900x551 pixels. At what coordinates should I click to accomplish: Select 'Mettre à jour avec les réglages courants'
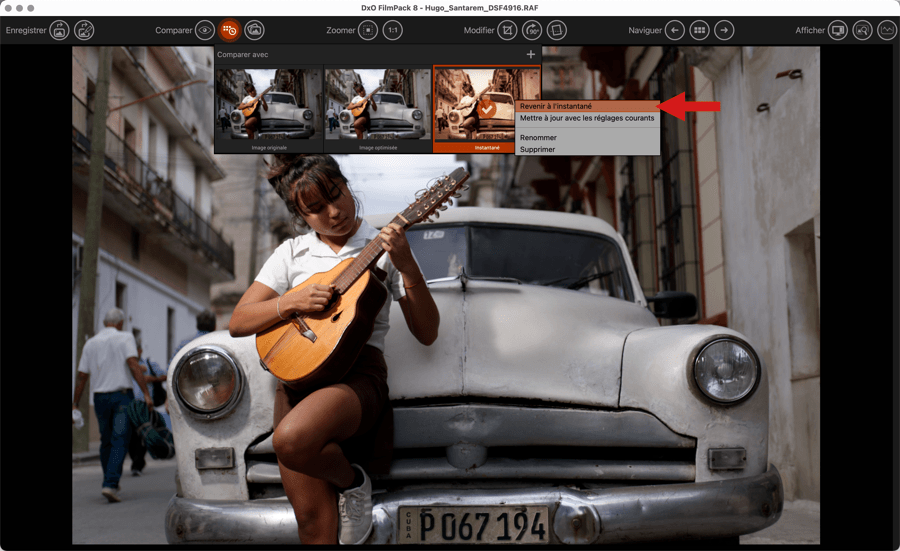(x=587, y=118)
